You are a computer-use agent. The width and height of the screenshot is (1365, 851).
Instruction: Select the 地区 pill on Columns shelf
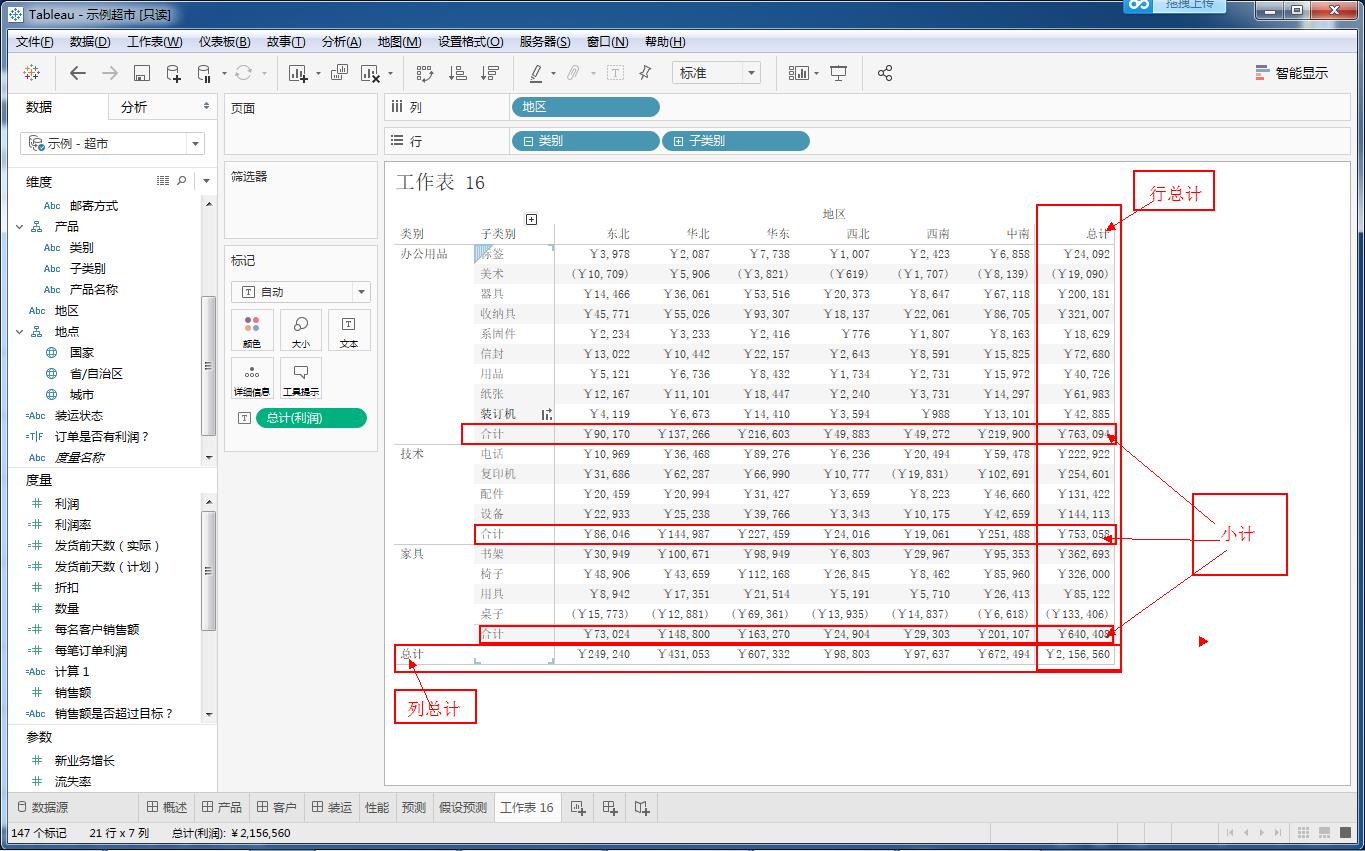tap(585, 107)
